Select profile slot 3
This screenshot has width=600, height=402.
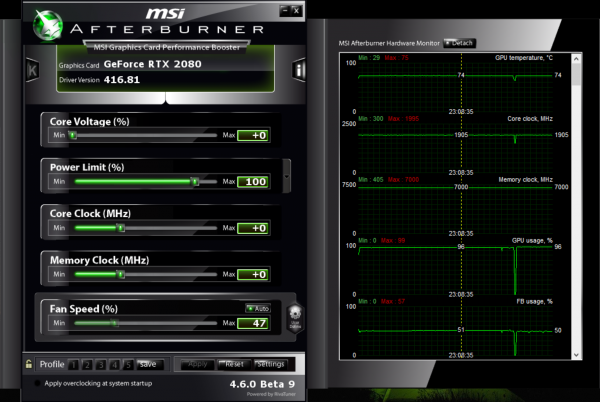[x=101, y=365]
